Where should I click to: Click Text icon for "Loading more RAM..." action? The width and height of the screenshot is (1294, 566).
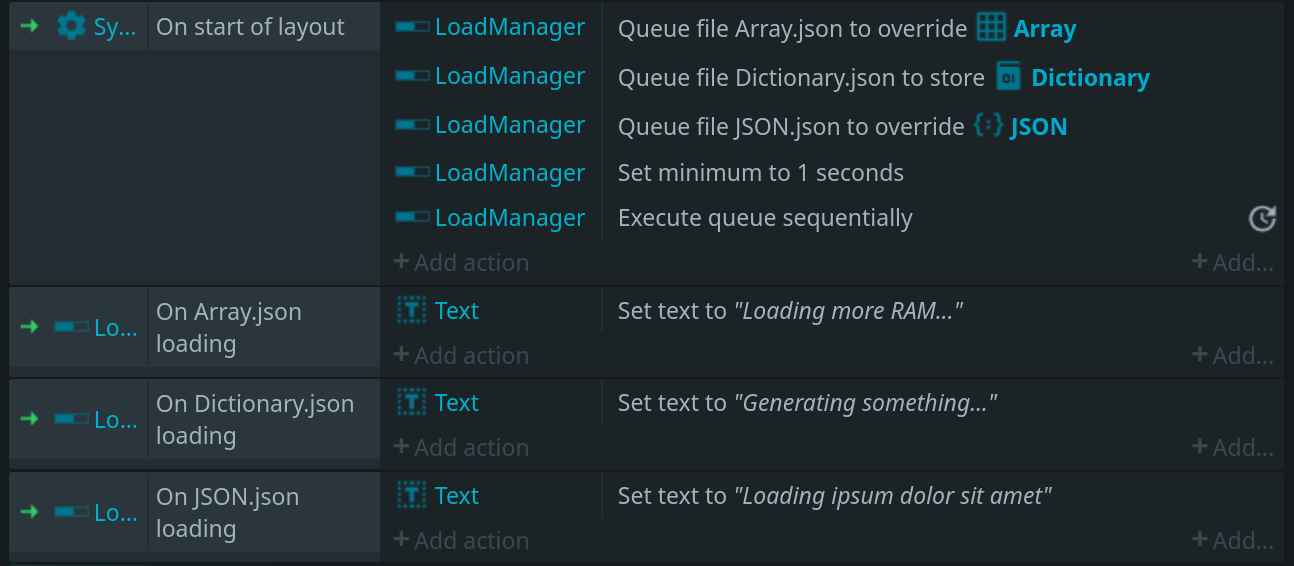click(412, 310)
